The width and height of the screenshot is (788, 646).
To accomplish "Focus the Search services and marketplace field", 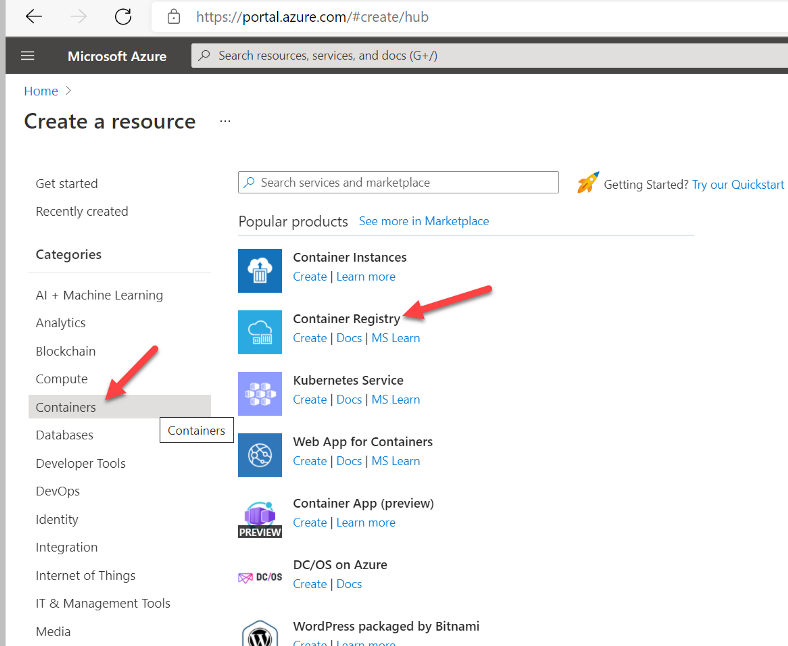I will pyautogui.click(x=400, y=183).
